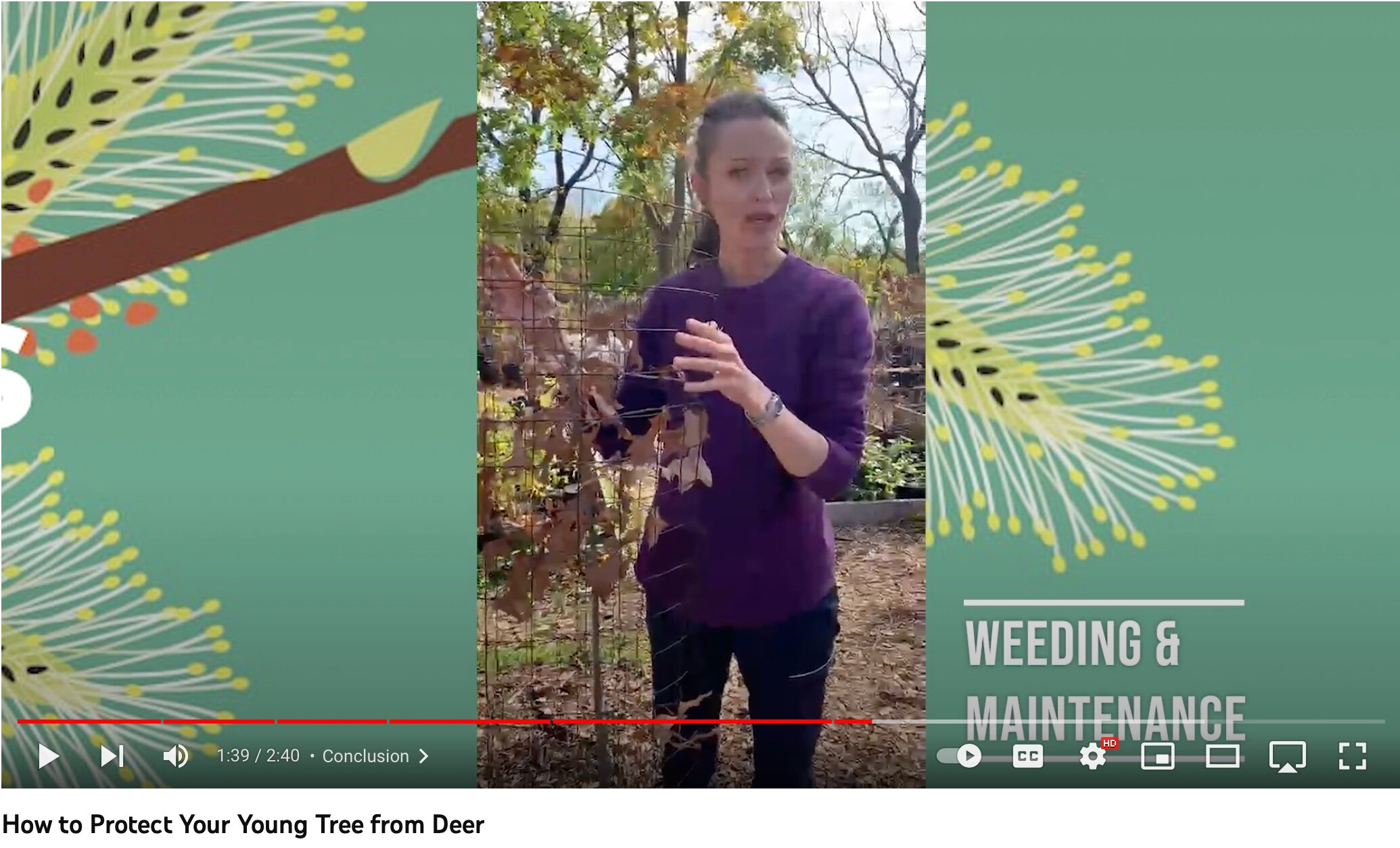The height and width of the screenshot is (848, 1400).
Task: Click the video title about protecting trees
Action: point(243,824)
